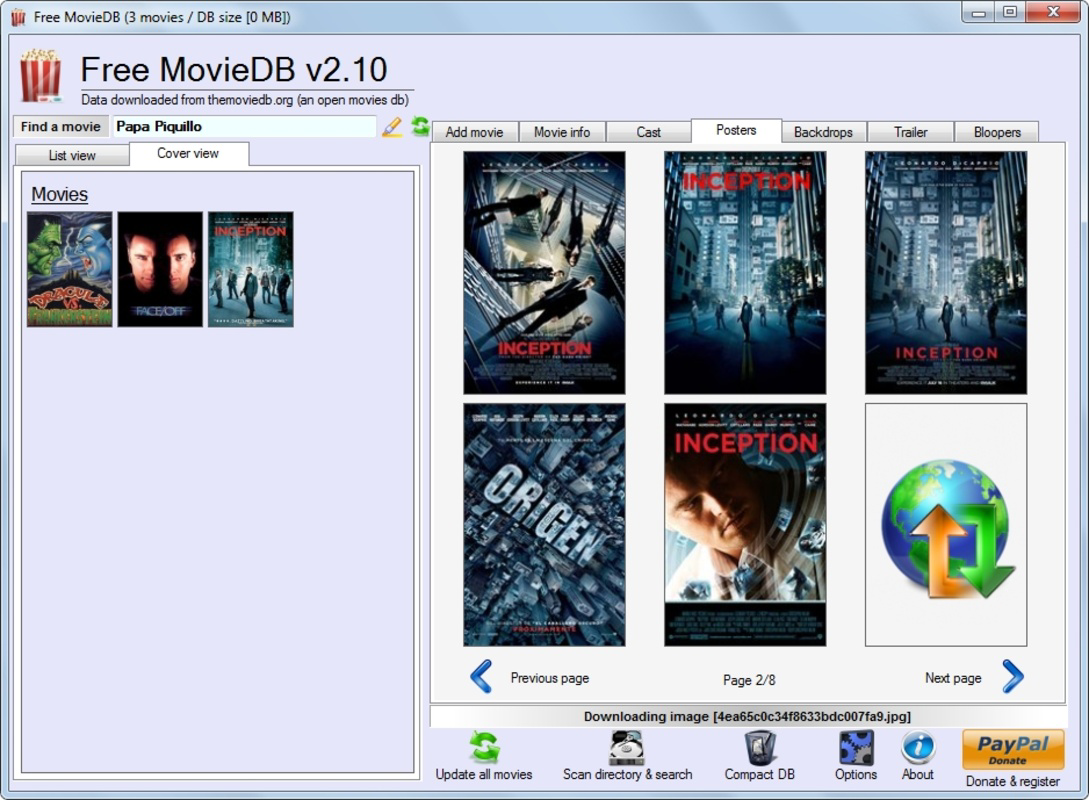Switch to the Add movie tab
This screenshot has width=1089, height=800.
click(x=474, y=132)
